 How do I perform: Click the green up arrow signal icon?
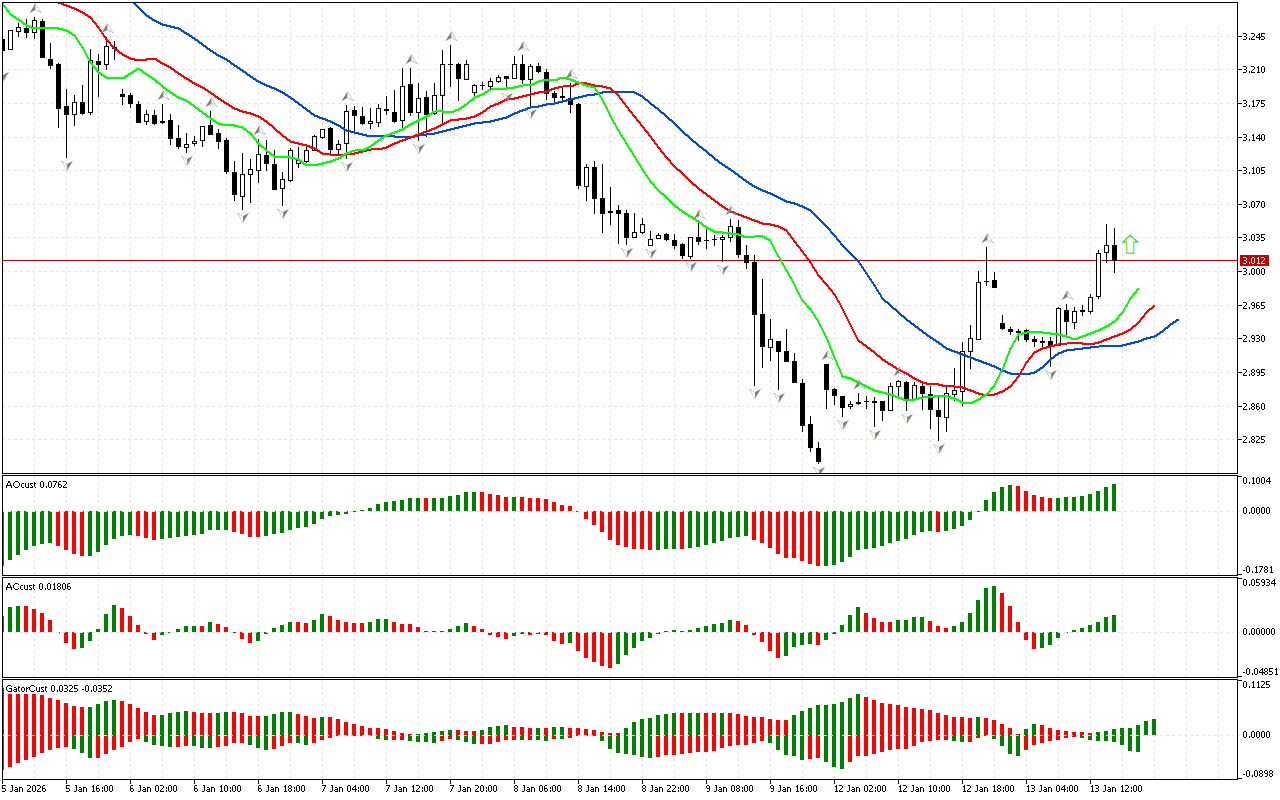[x=1130, y=244]
